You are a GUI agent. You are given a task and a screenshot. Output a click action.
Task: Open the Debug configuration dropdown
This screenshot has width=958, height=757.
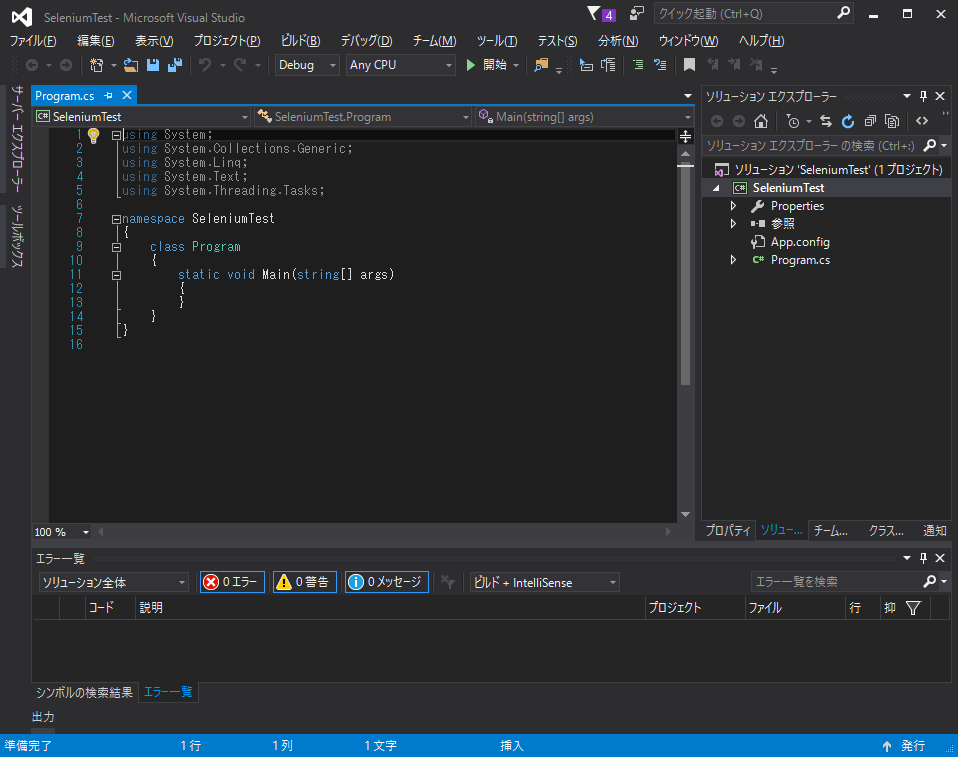click(x=307, y=65)
